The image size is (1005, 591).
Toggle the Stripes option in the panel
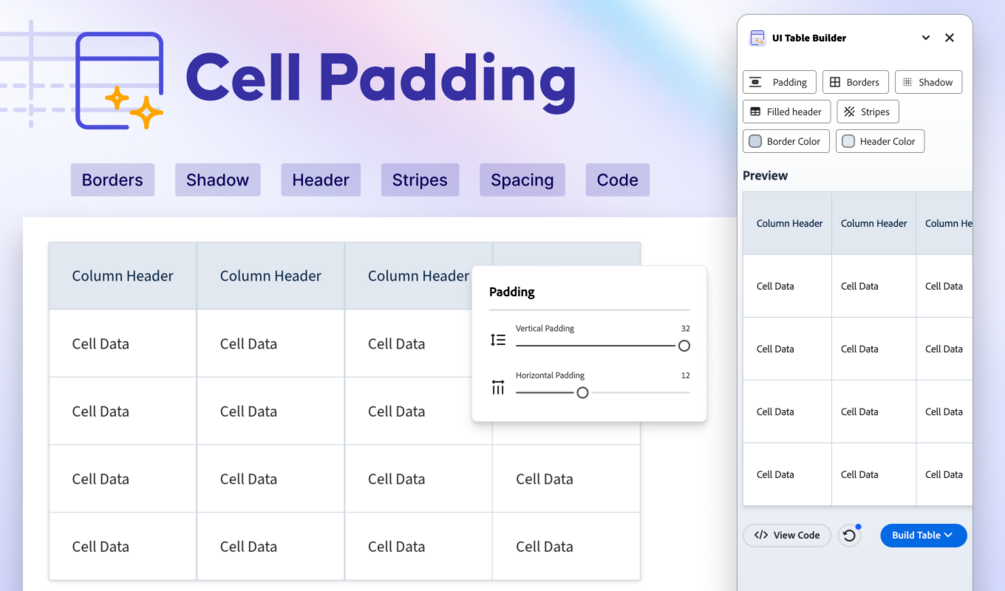tap(867, 112)
